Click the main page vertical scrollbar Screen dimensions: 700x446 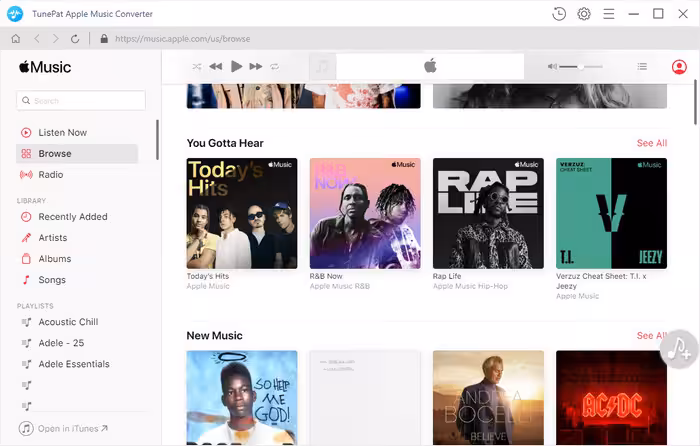pos(695,102)
